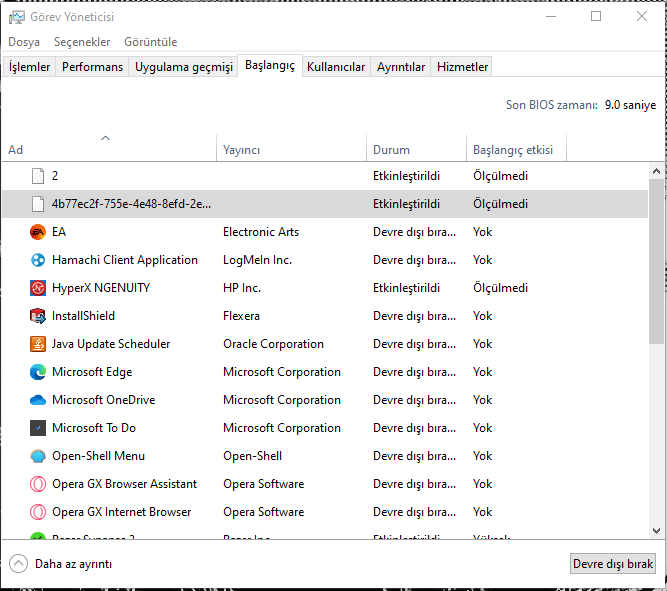The image size is (667, 591).
Task: Open the Dosya menu
Action: pos(24,42)
